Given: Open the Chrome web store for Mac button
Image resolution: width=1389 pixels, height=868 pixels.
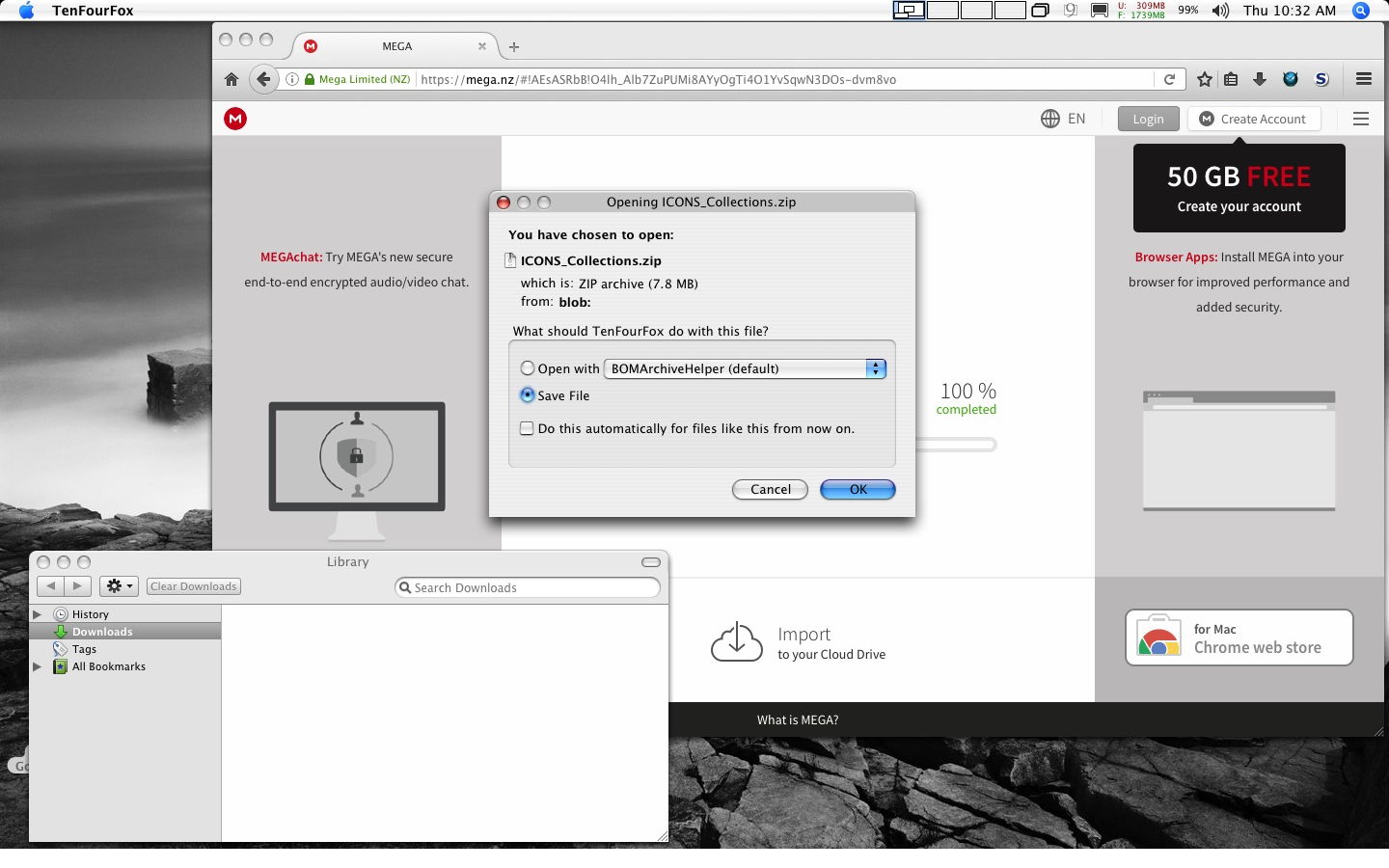Looking at the screenshot, I should (x=1239, y=637).
